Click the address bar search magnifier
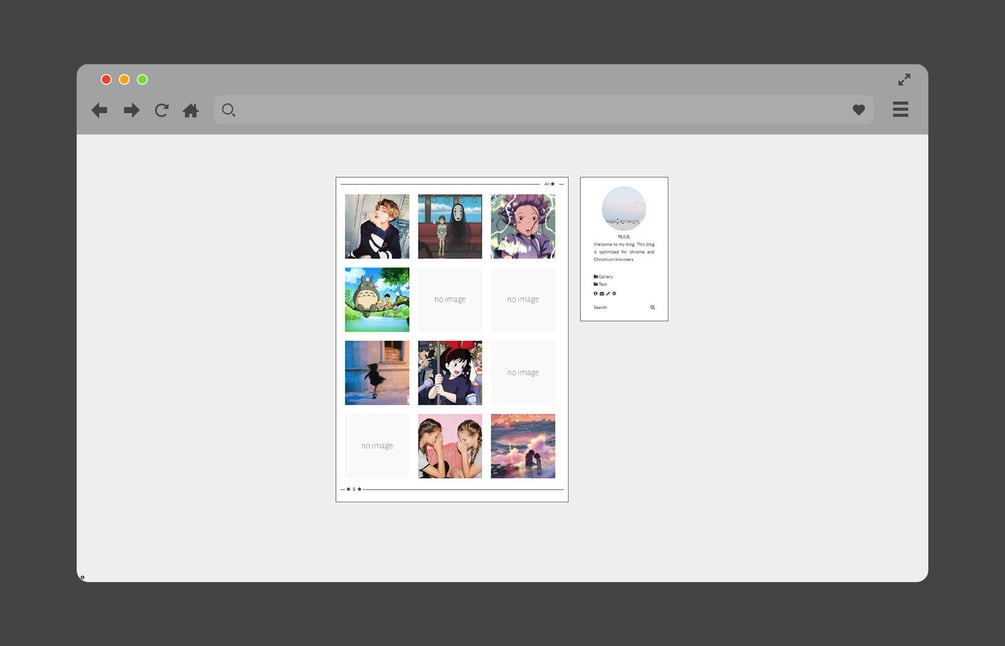Screen dimensions: 1005x646 pyautogui.click(x=228, y=110)
